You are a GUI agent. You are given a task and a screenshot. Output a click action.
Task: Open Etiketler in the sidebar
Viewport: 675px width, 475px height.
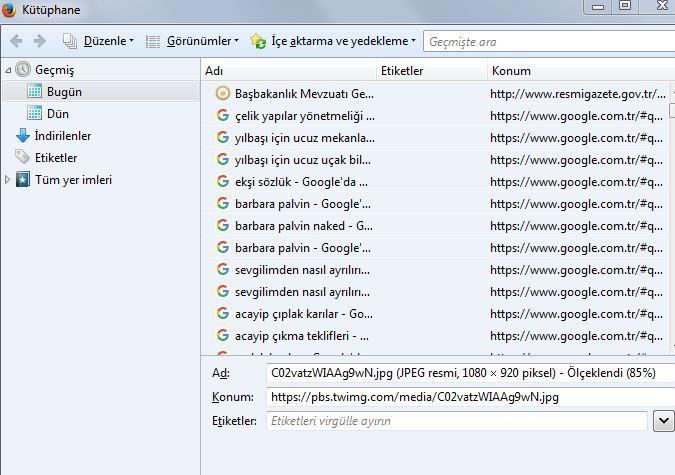tap(56, 158)
